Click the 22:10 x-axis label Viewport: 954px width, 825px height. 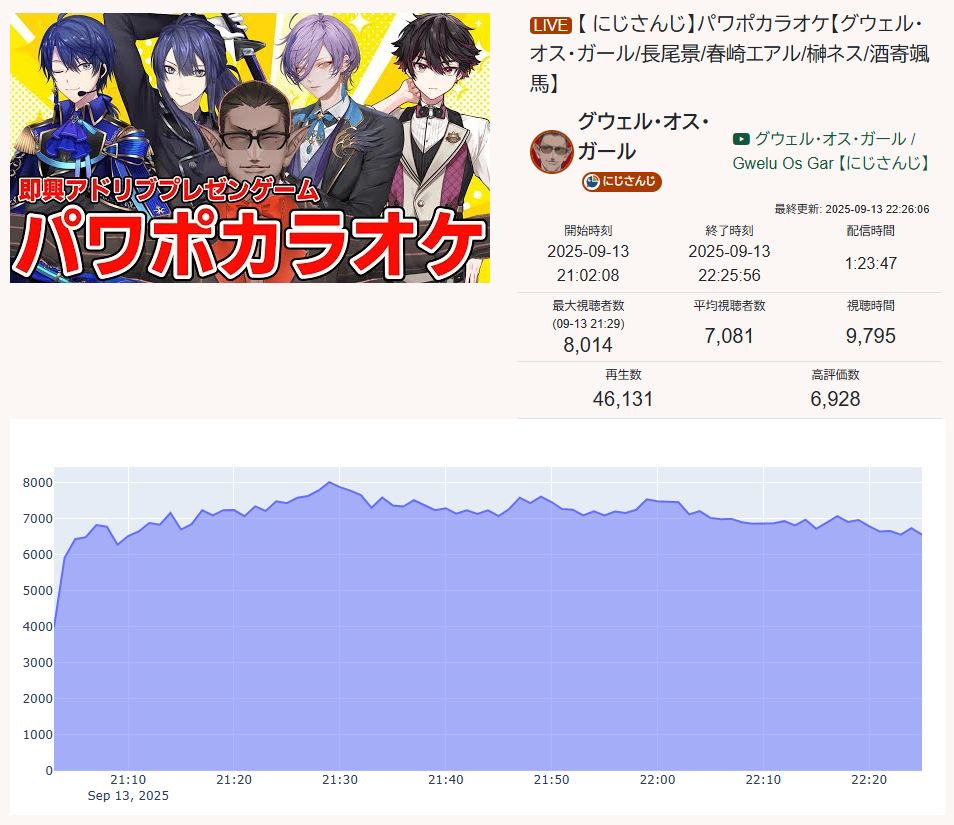[763, 779]
